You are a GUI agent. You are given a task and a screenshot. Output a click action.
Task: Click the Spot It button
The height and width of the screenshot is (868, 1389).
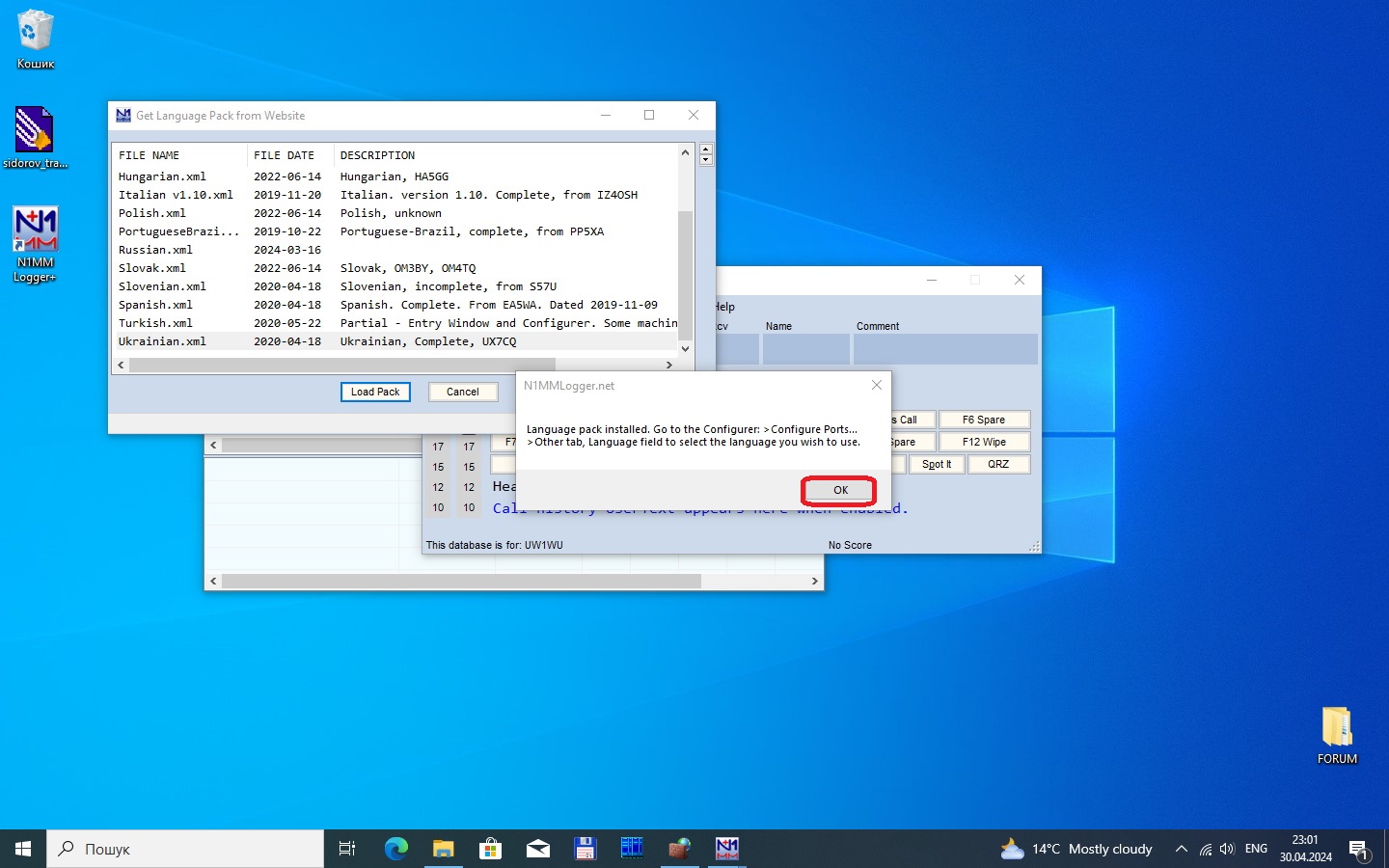click(937, 464)
